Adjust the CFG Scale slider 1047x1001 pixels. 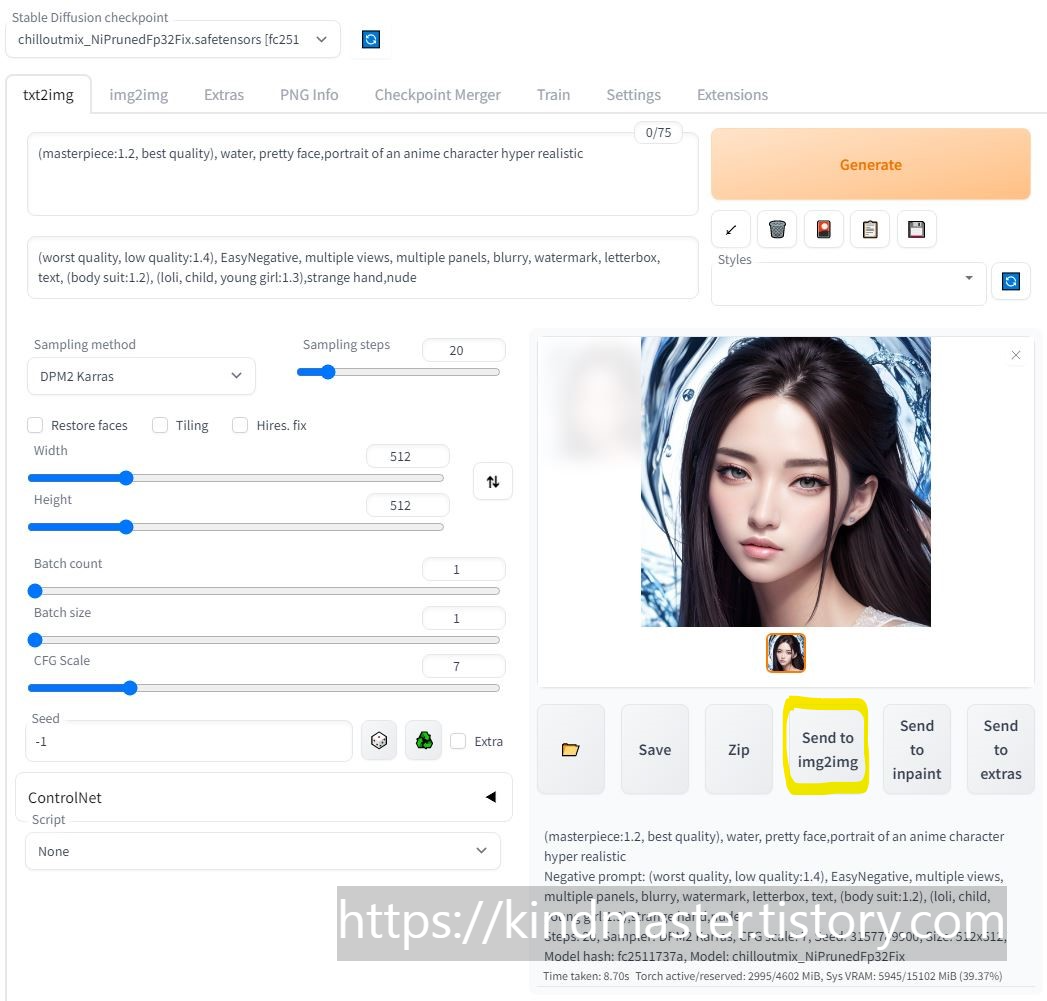tap(264, 688)
